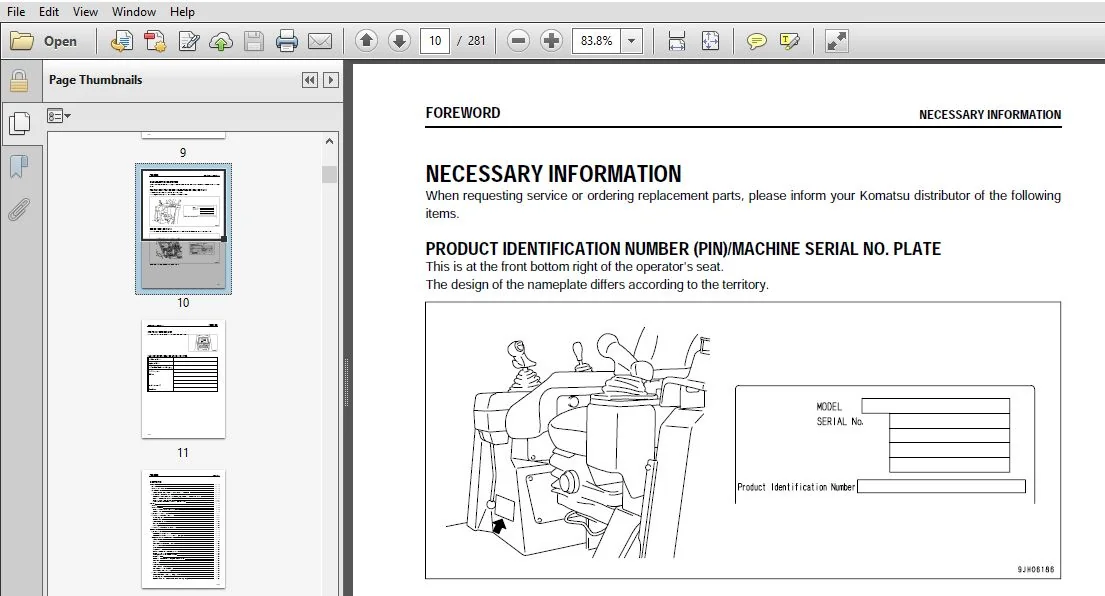Select the Highlight Text tool

coord(789,41)
